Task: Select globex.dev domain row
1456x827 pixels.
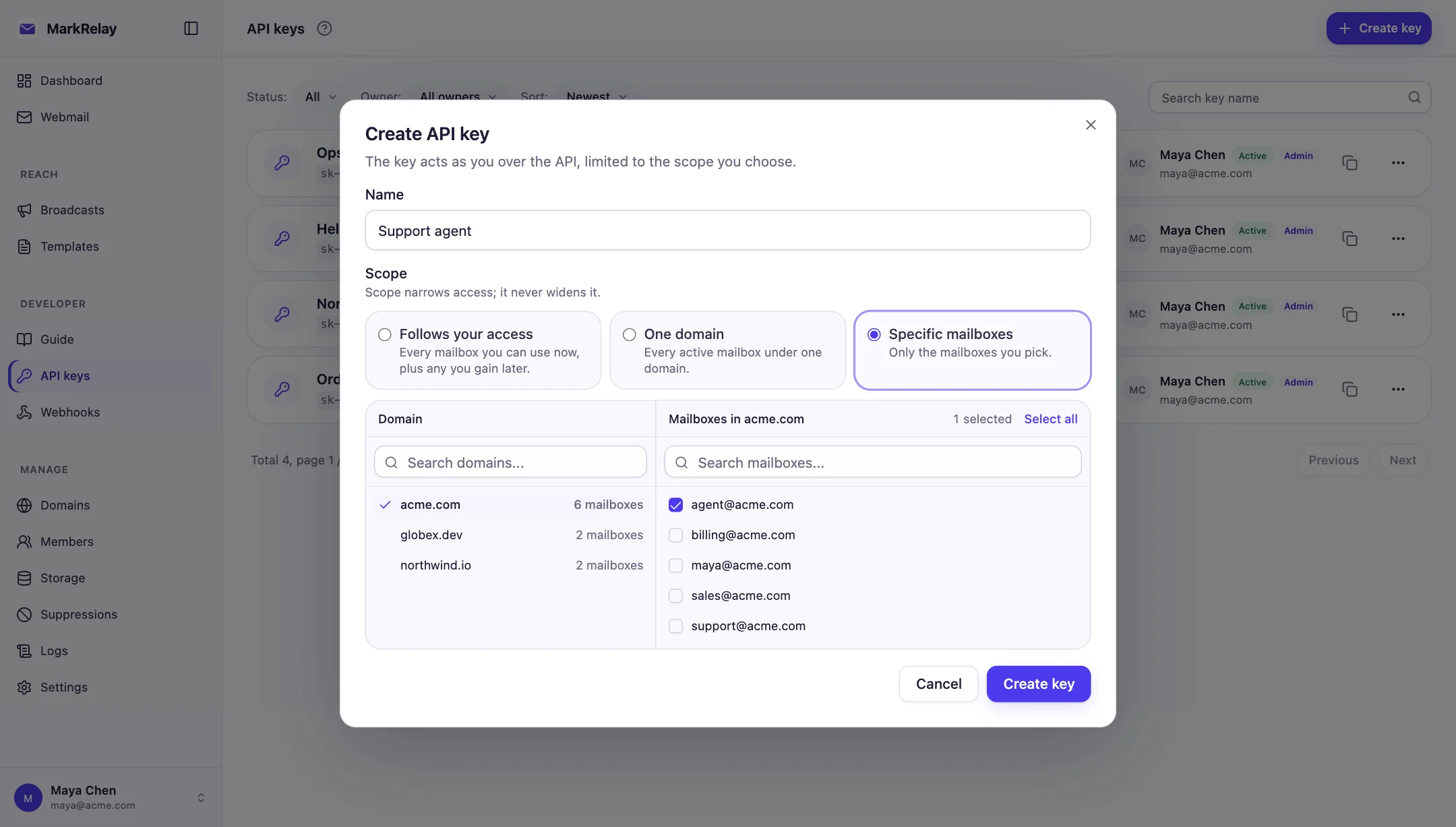Action: tap(511, 535)
